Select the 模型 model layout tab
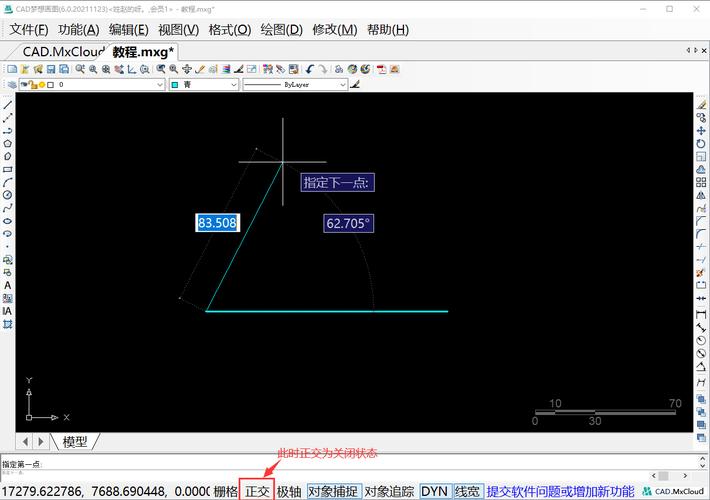710x500 pixels. [x=75, y=442]
